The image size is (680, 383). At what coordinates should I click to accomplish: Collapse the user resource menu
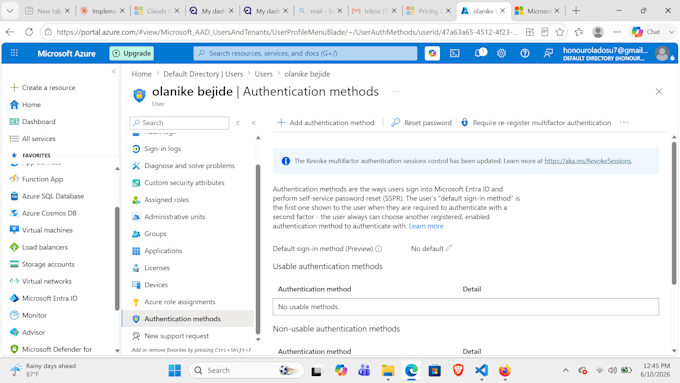pos(254,123)
